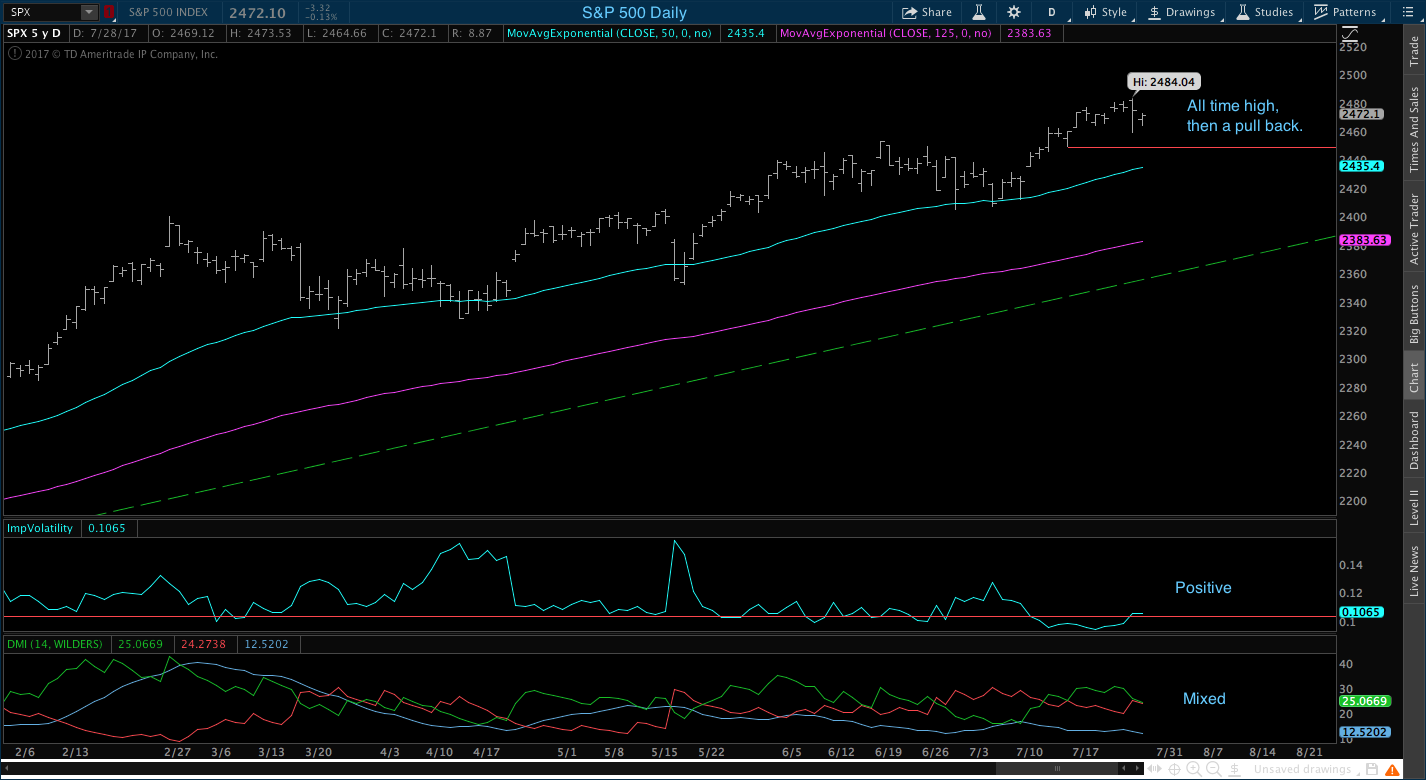Click the 2472.1 current price axis label
The width and height of the screenshot is (1426, 780).
(x=1361, y=115)
